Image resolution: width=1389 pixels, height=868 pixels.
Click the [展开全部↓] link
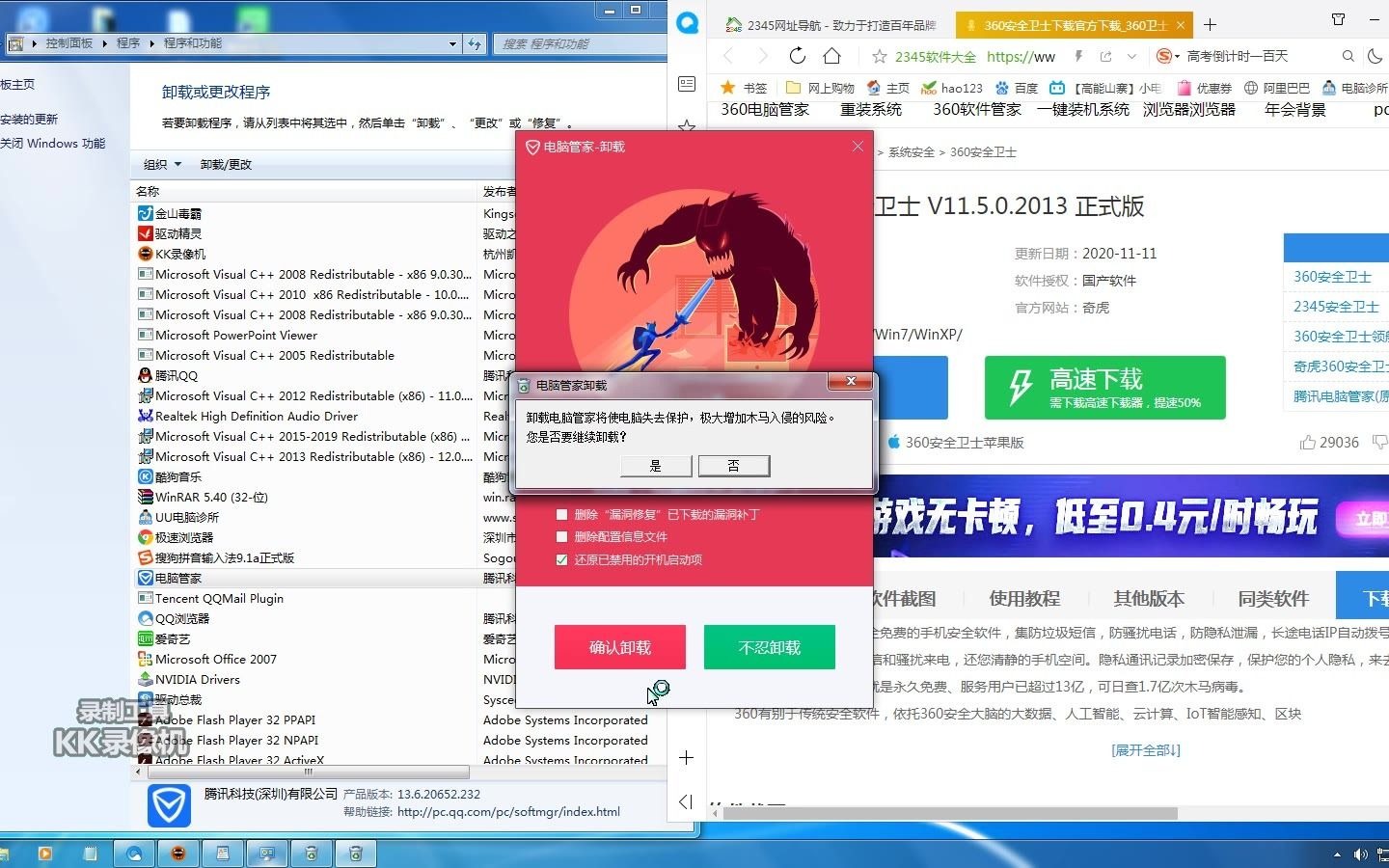1146,750
